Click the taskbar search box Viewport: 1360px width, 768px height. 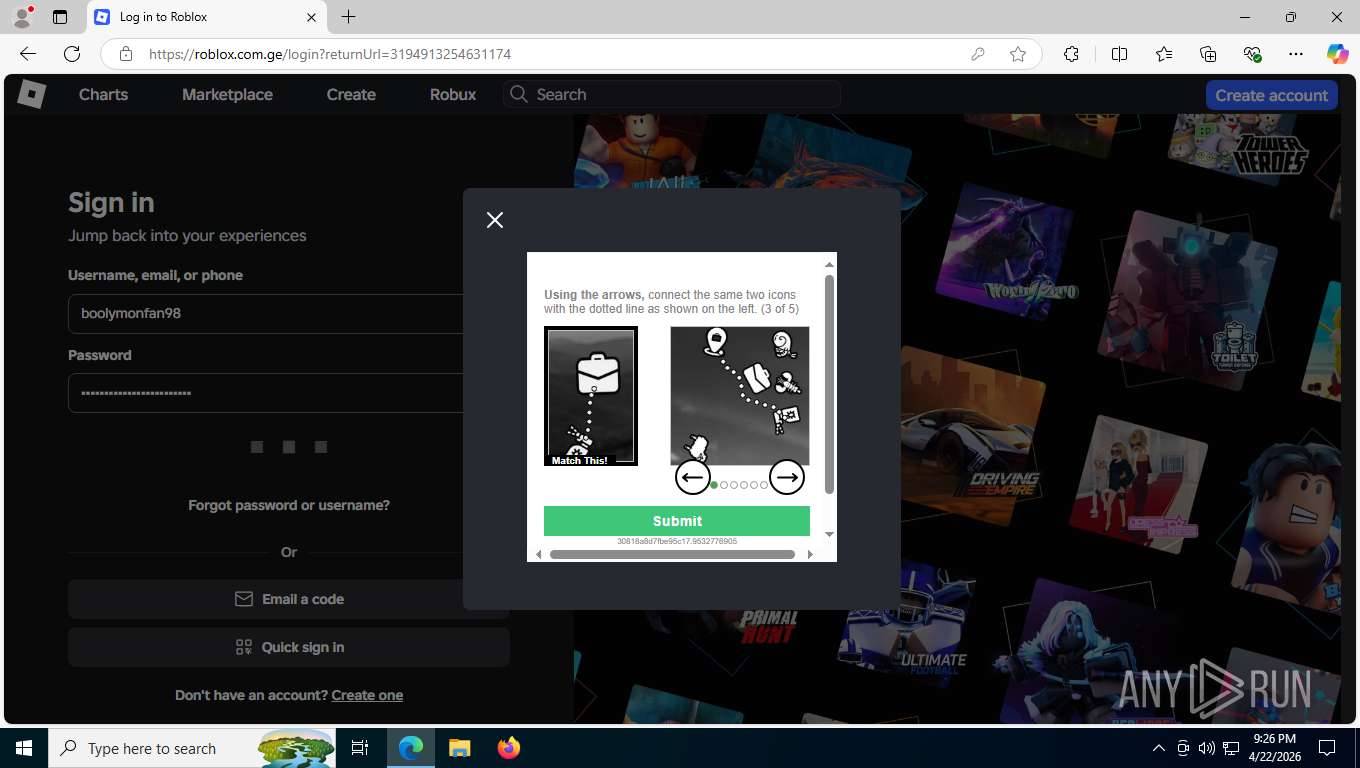point(193,748)
